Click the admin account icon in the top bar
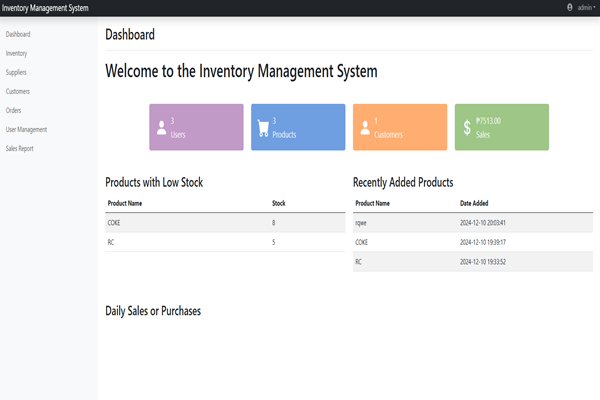600x400 pixels. (569, 7)
